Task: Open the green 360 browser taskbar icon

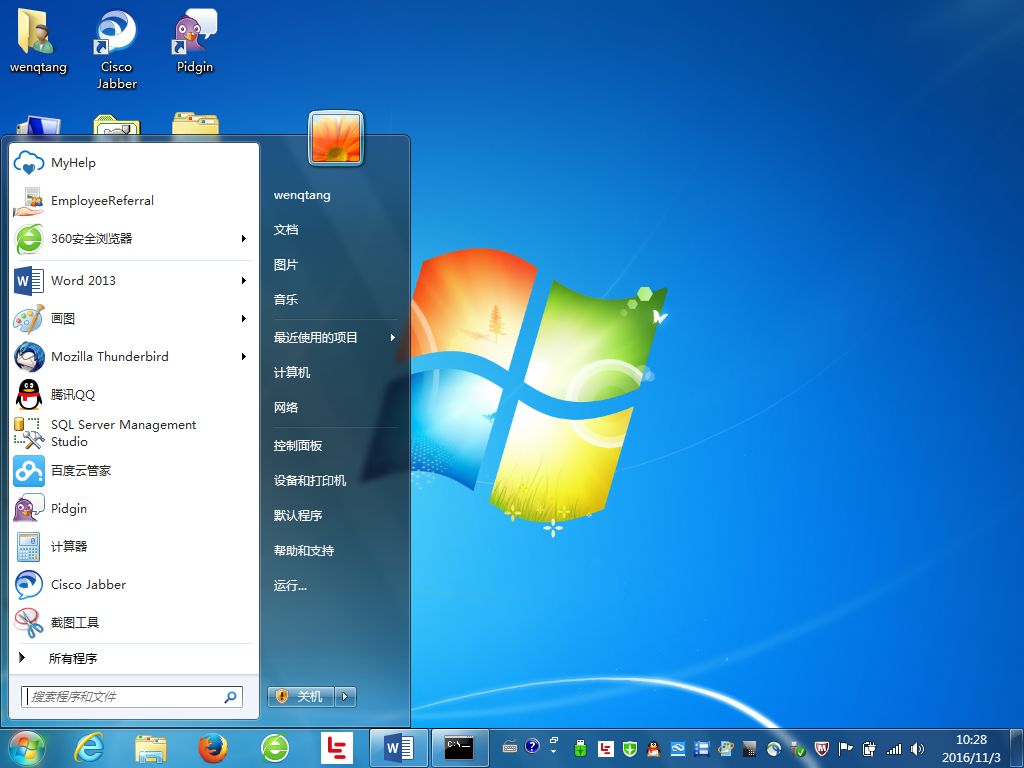Action: click(275, 748)
